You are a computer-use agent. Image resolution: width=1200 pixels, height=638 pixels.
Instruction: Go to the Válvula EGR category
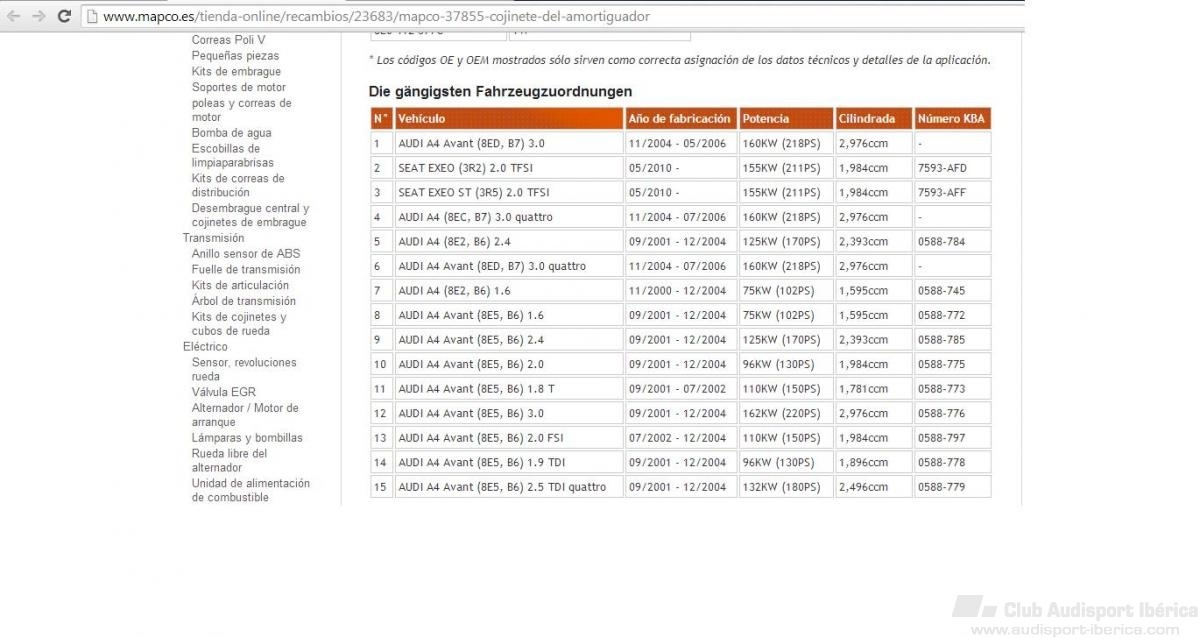point(224,392)
